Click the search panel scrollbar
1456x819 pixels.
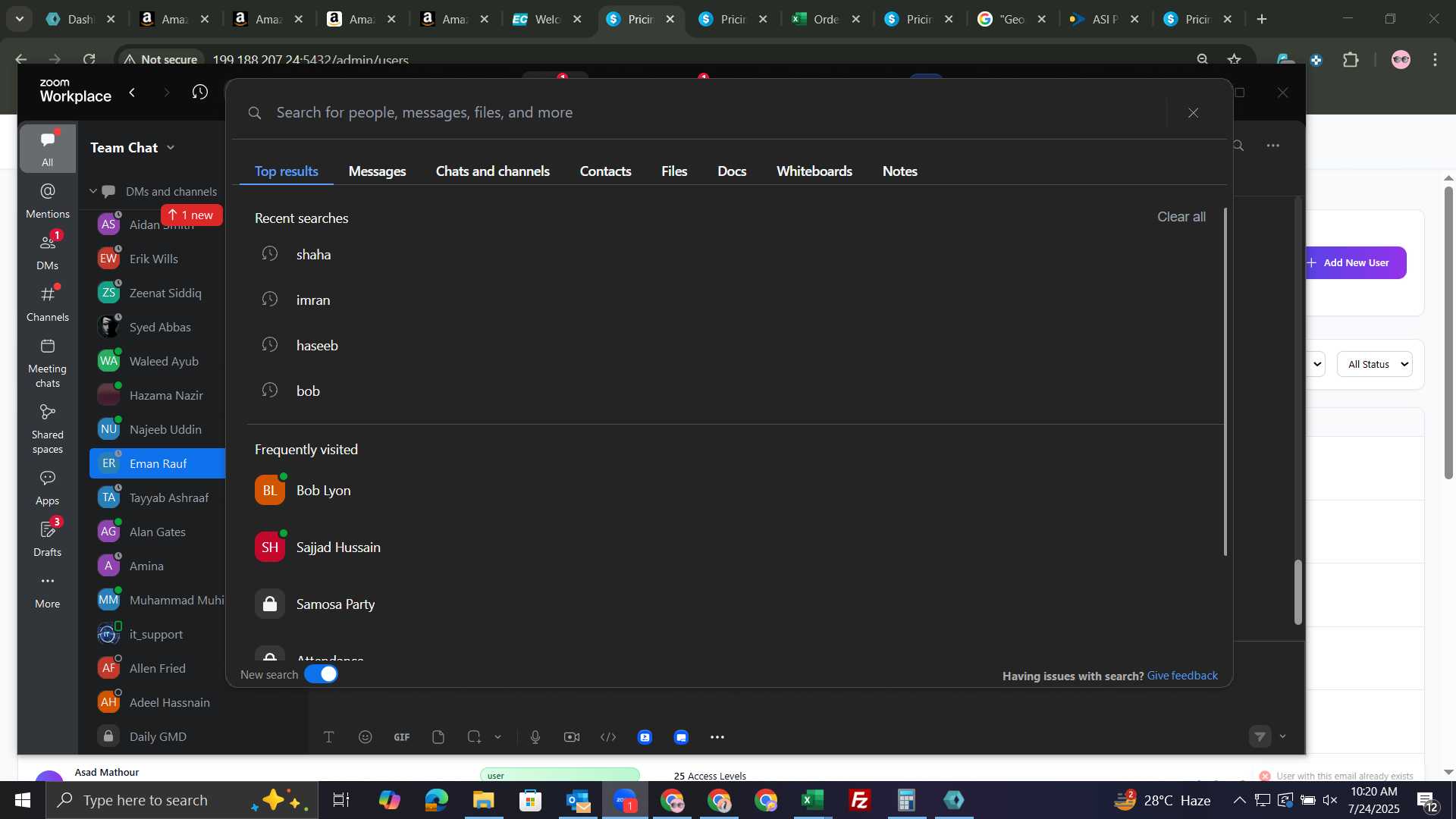[1225, 381]
